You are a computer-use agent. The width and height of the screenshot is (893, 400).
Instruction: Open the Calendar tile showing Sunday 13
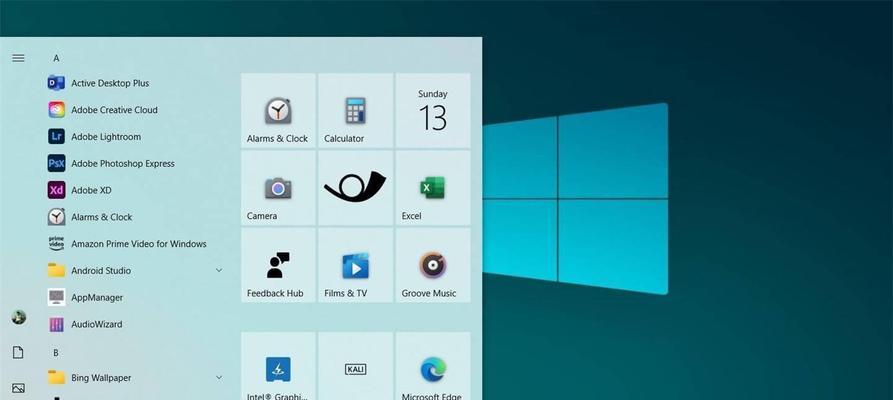pos(433,111)
